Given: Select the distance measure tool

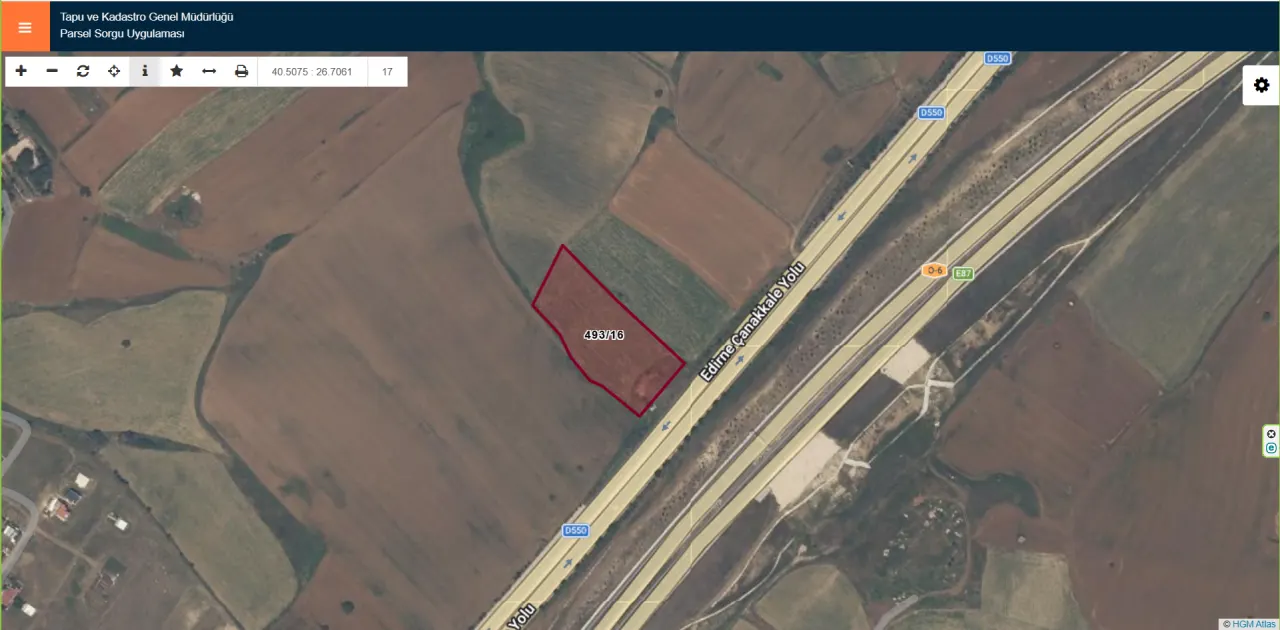Looking at the screenshot, I should 209,71.
